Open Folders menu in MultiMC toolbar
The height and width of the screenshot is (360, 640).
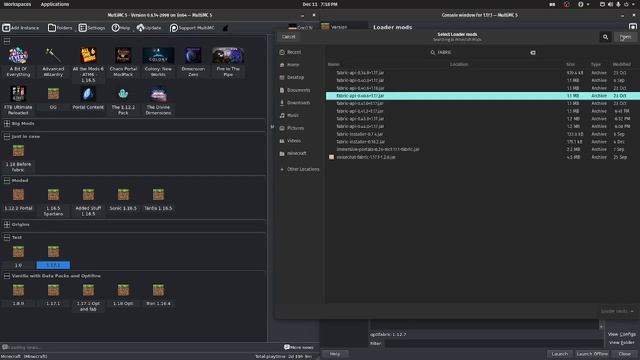click(60, 28)
